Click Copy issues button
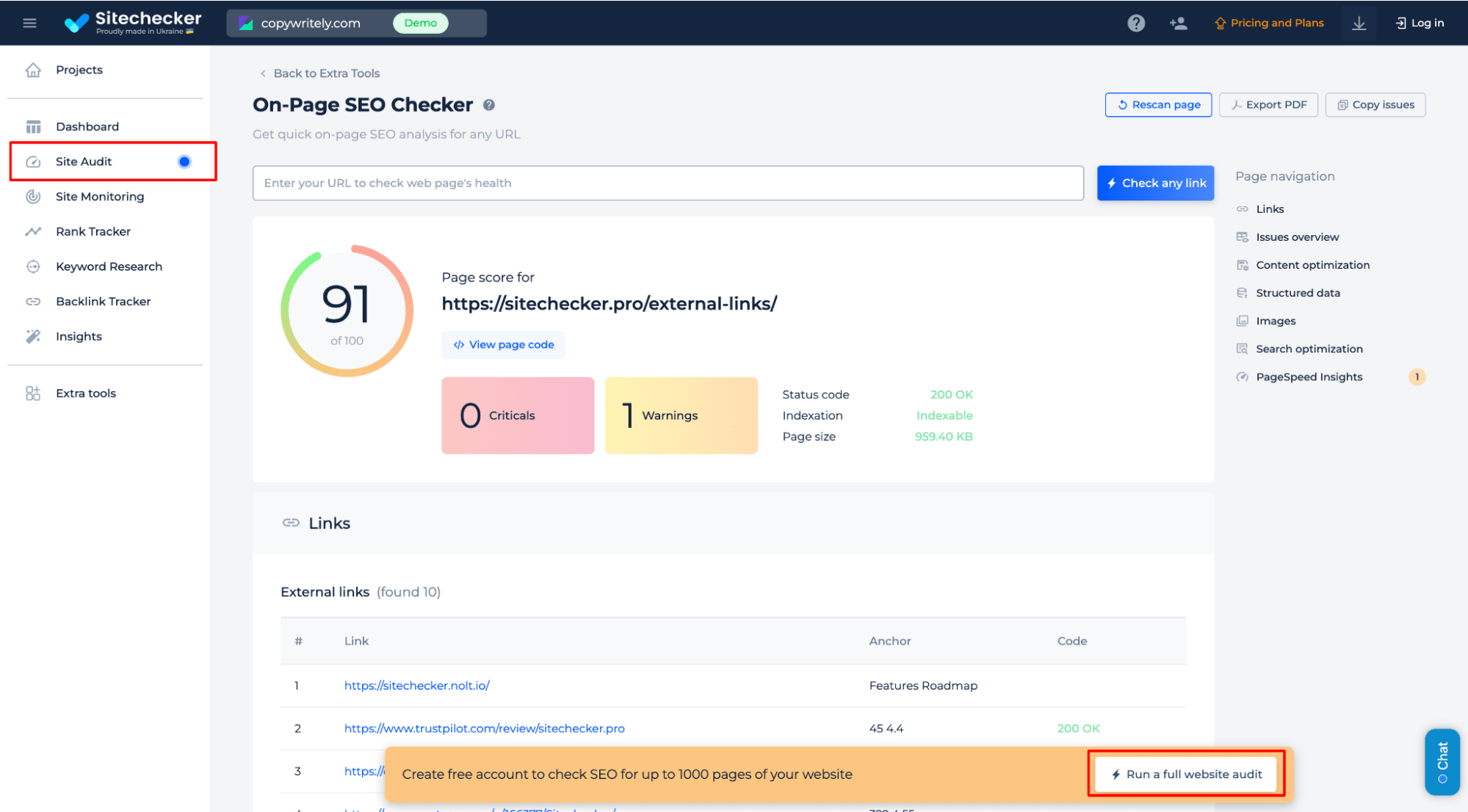The image size is (1468, 812). 1375,105
